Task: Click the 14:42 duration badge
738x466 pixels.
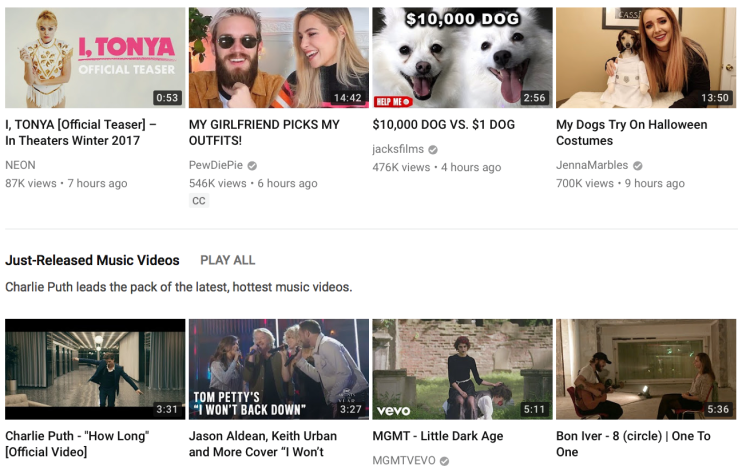Action: (x=348, y=98)
